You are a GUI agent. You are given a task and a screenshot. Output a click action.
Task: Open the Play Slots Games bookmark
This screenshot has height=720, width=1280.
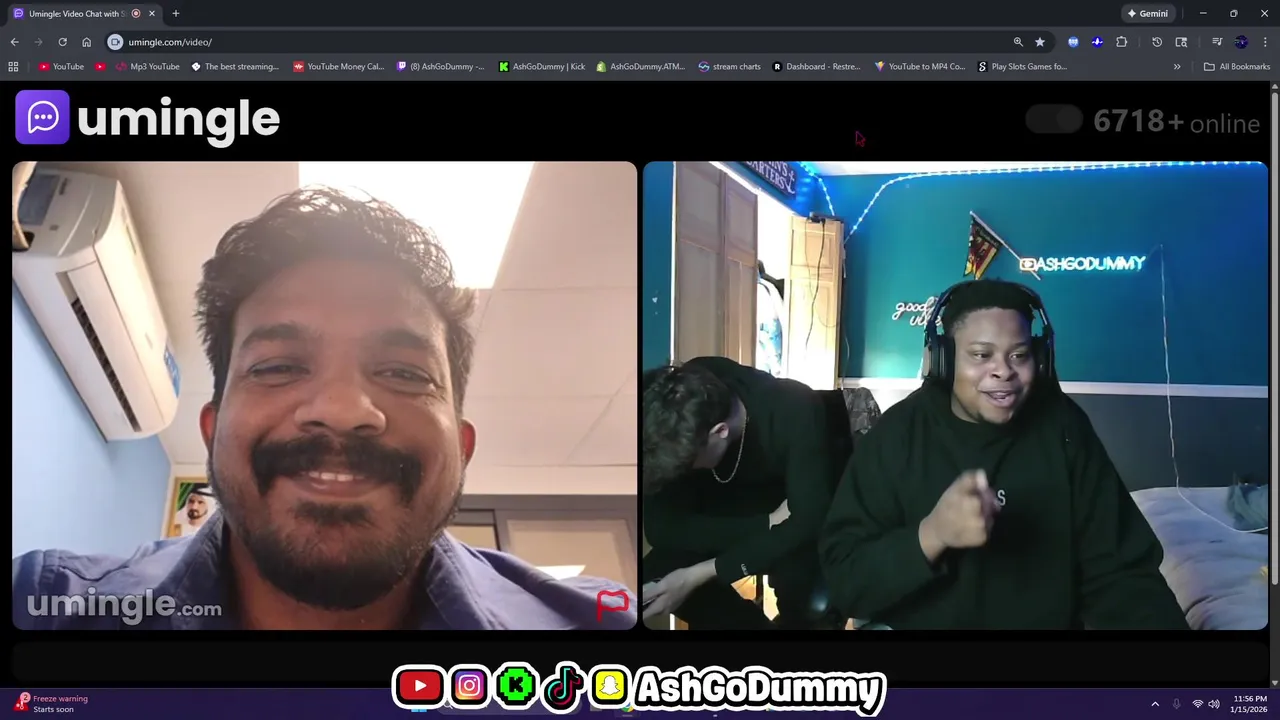tap(1022, 66)
